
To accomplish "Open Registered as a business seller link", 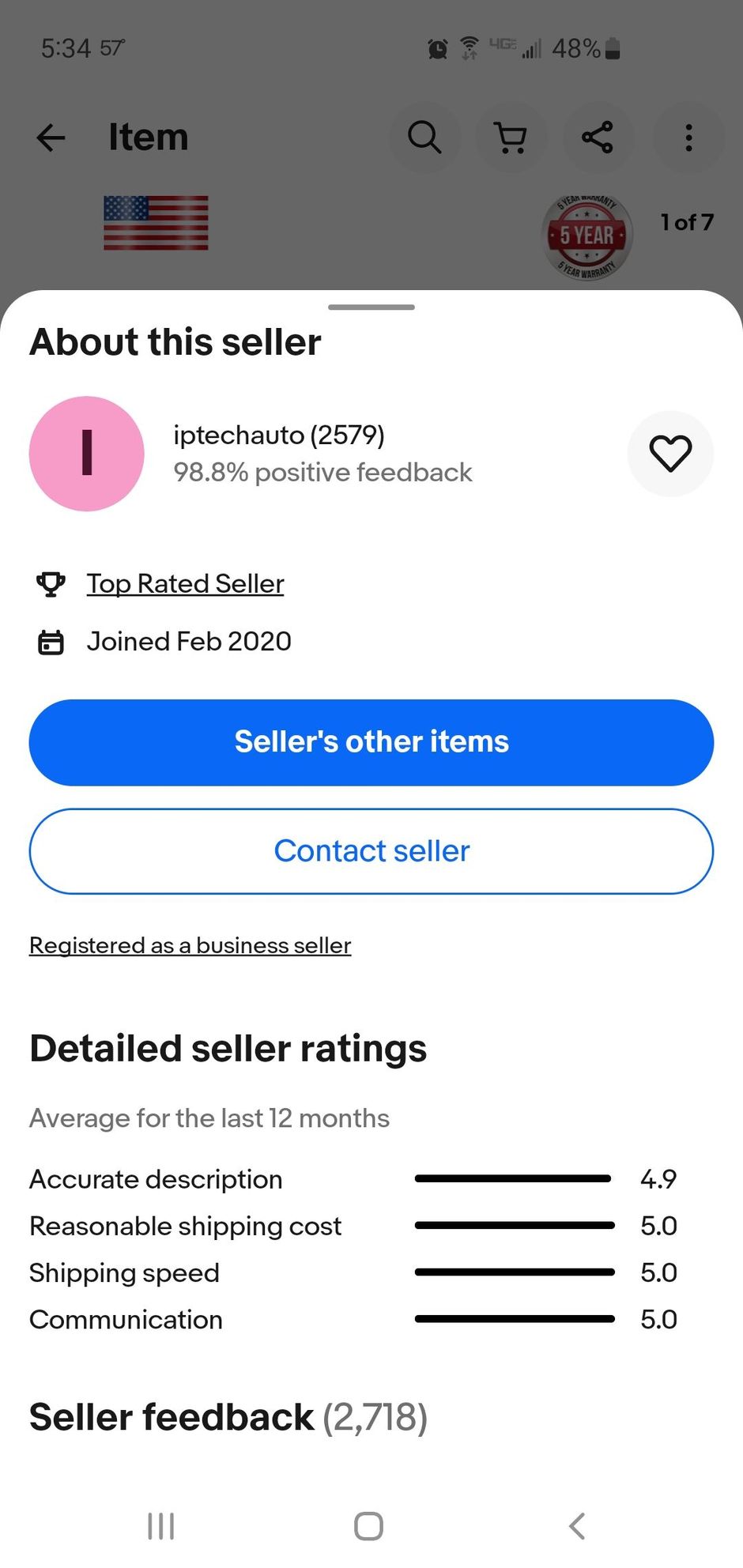I will (190, 945).
